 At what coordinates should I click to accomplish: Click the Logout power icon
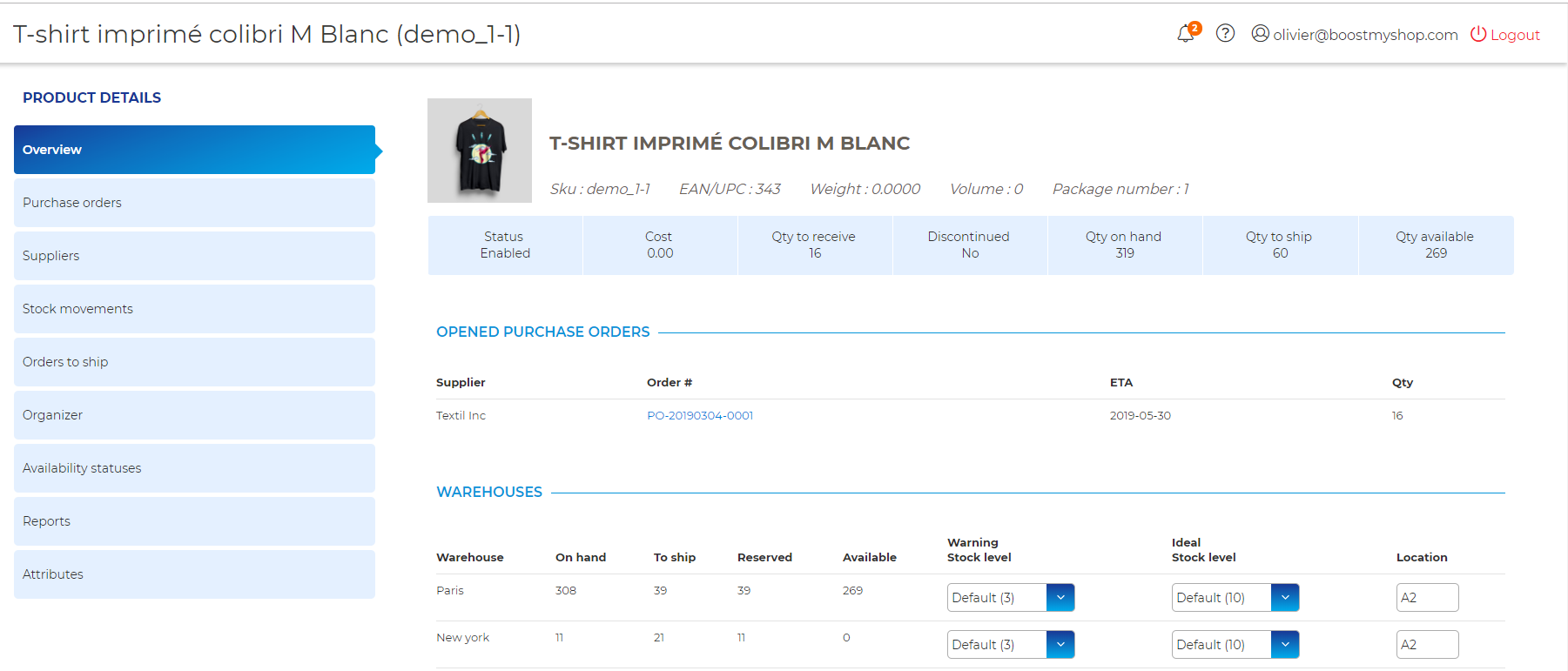(x=1478, y=34)
